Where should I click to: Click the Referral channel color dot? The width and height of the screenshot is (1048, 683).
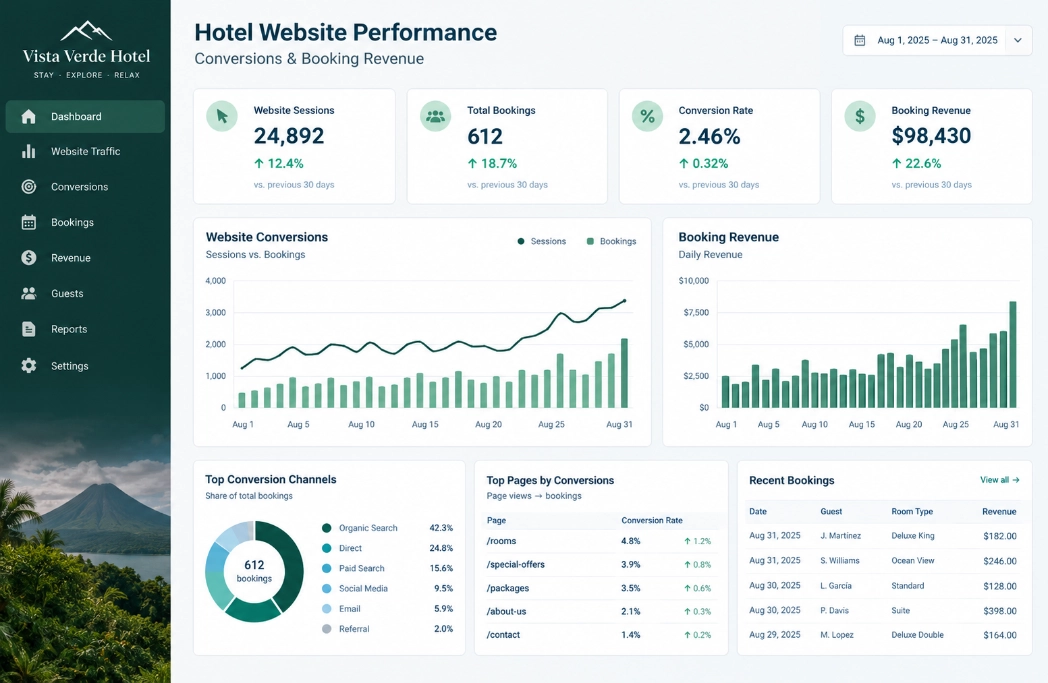click(x=326, y=629)
